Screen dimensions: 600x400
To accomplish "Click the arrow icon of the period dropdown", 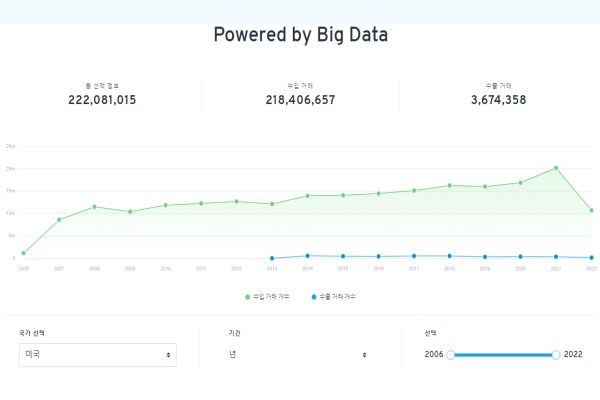I will tap(364, 355).
